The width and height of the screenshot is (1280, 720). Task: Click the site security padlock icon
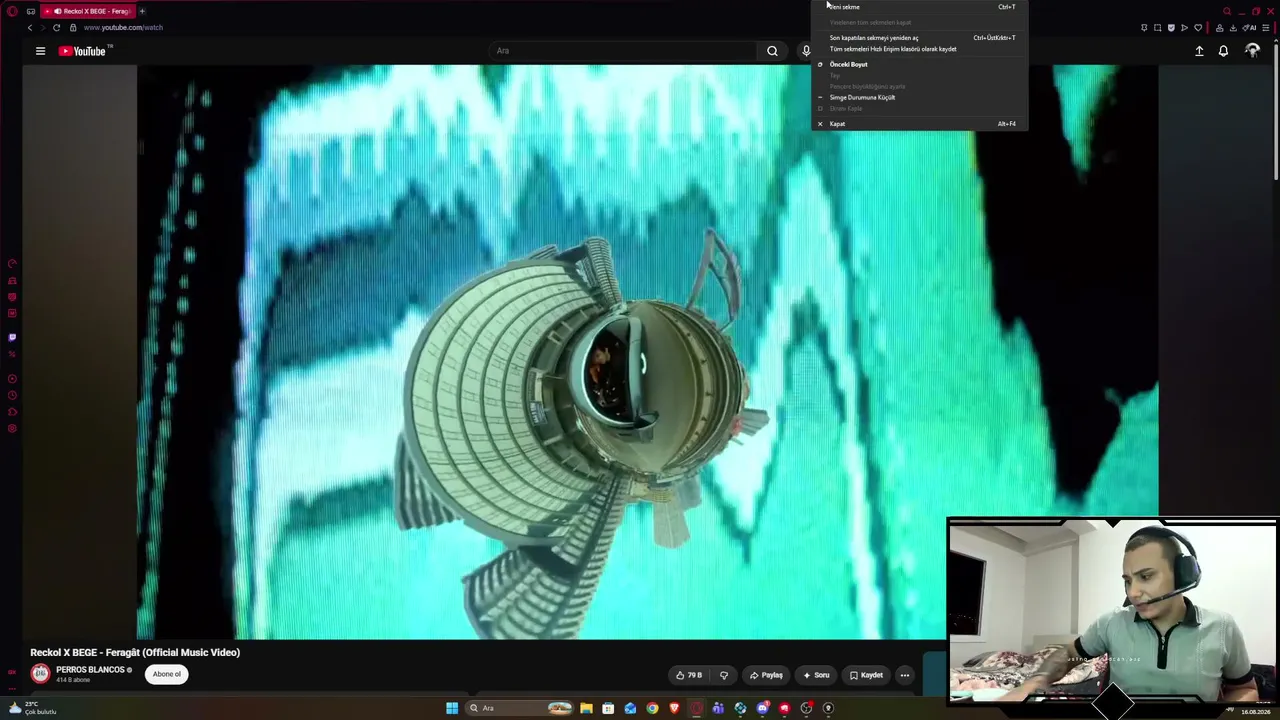pos(72,28)
